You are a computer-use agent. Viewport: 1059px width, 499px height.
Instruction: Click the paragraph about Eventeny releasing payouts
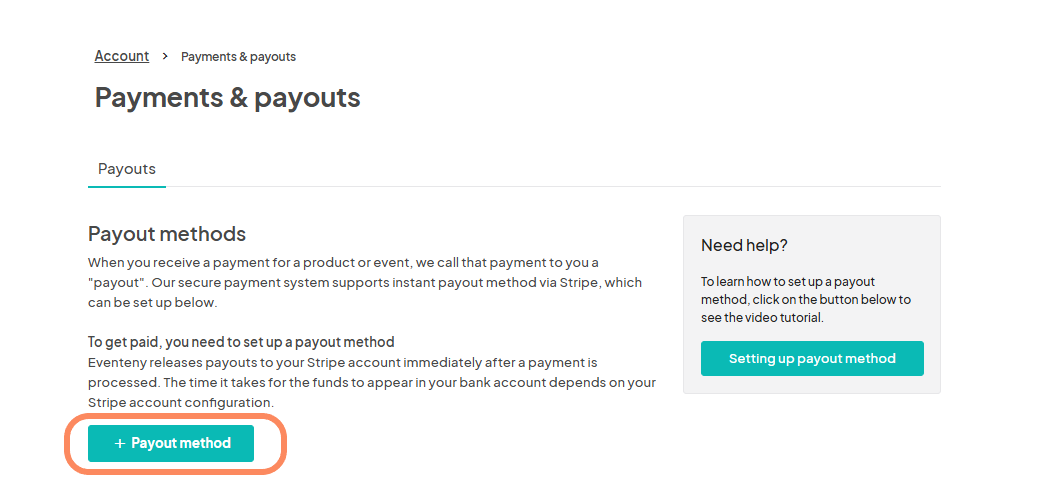(x=372, y=382)
